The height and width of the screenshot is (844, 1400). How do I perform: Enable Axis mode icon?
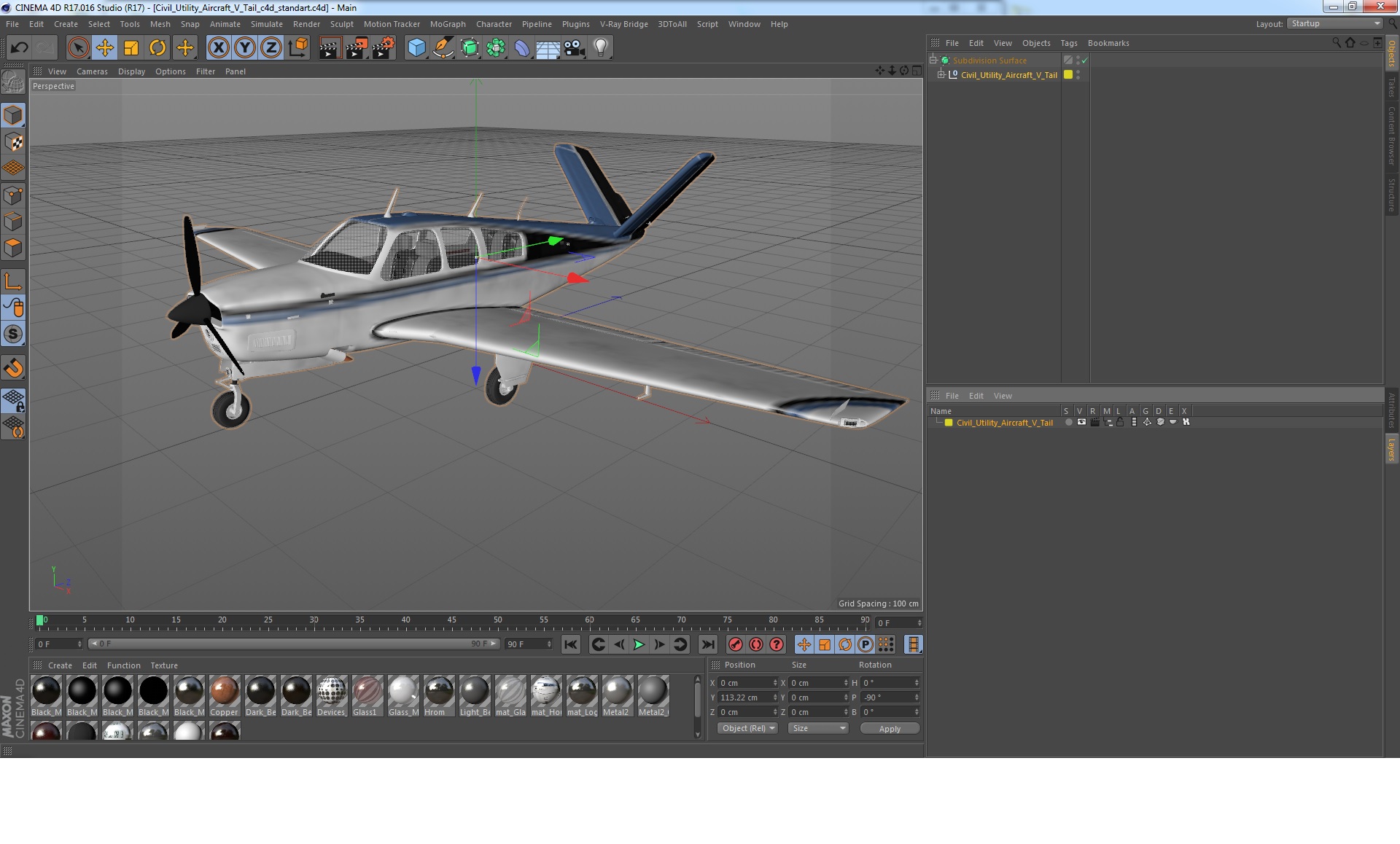13,281
